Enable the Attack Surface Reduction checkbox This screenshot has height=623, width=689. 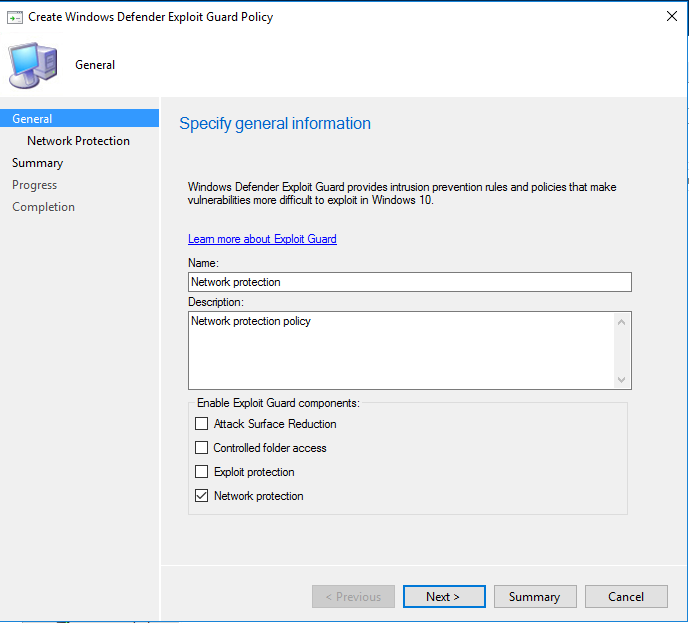point(202,424)
